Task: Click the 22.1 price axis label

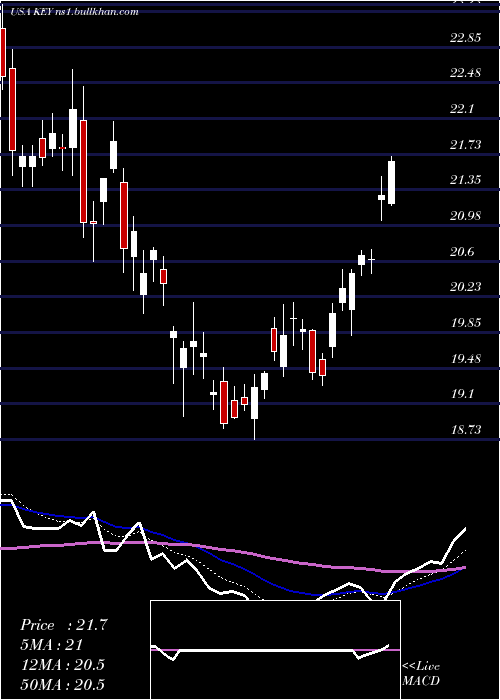Action: (x=462, y=109)
